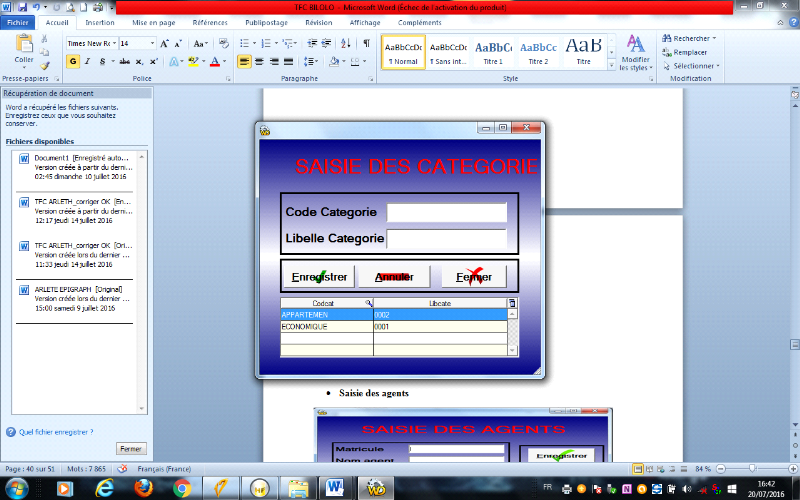This screenshot has width=800, height=500.
Task: Expand the bullets list dropdown arrow
Action: 254,43
